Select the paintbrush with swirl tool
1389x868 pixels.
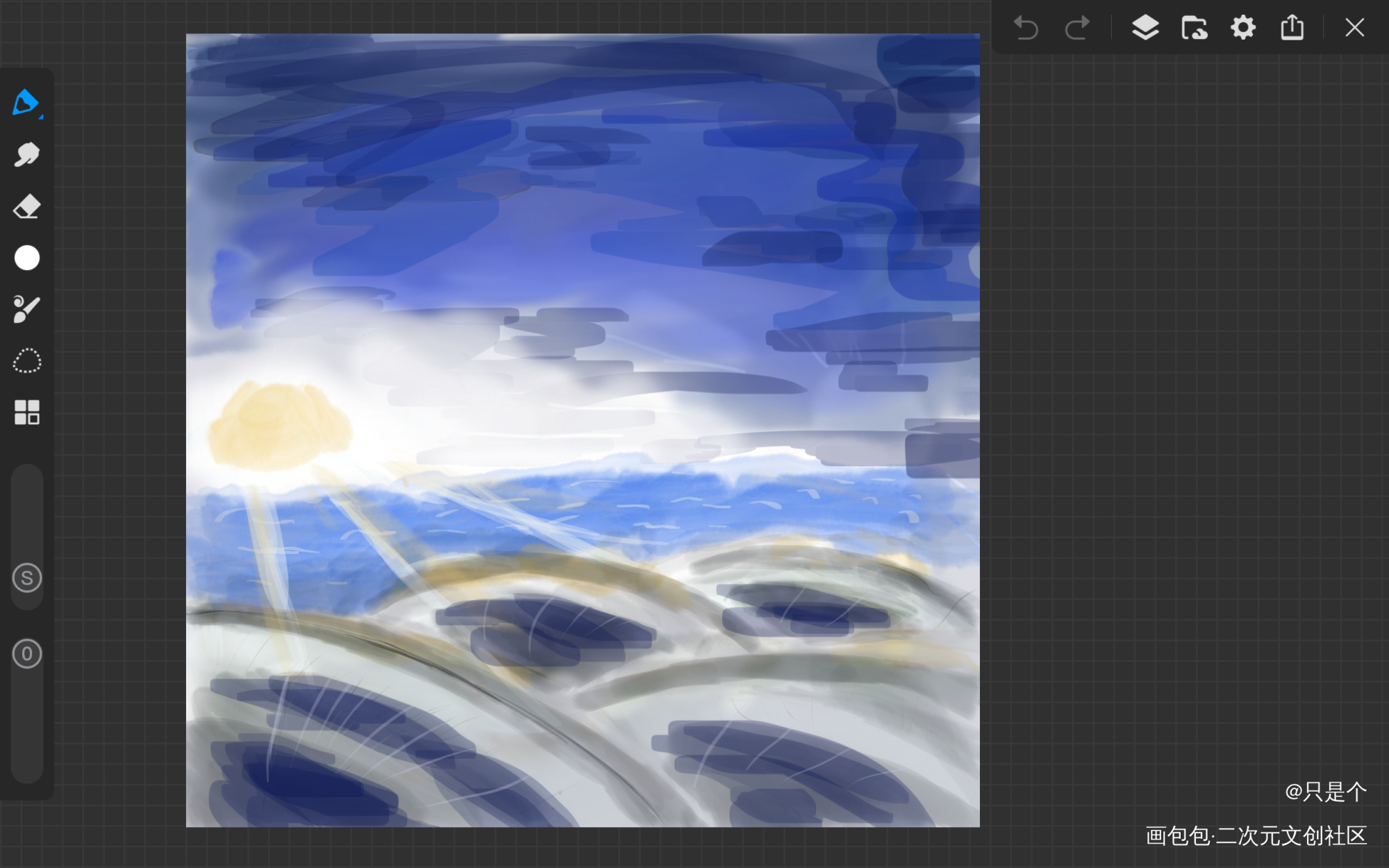tap(27, 309)
